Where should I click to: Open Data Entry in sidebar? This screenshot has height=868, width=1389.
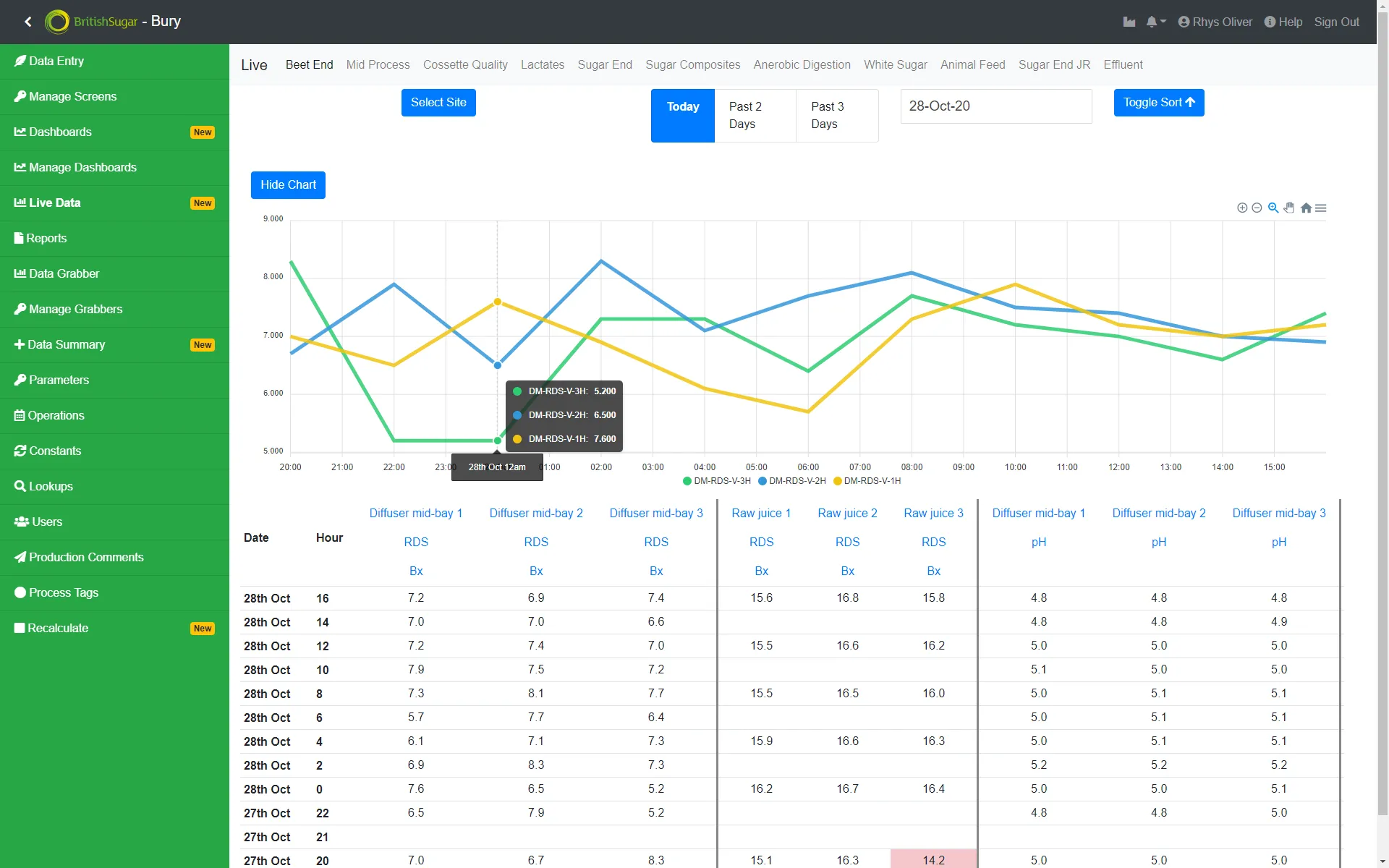pyautogui.click(x=114, y=61)
